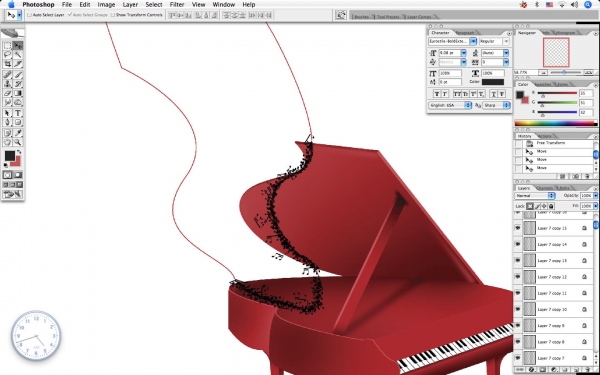Swap foreground and background colors in toolbox
The height and width of the screenshot is (375, 600).
(x=19, y=152)
